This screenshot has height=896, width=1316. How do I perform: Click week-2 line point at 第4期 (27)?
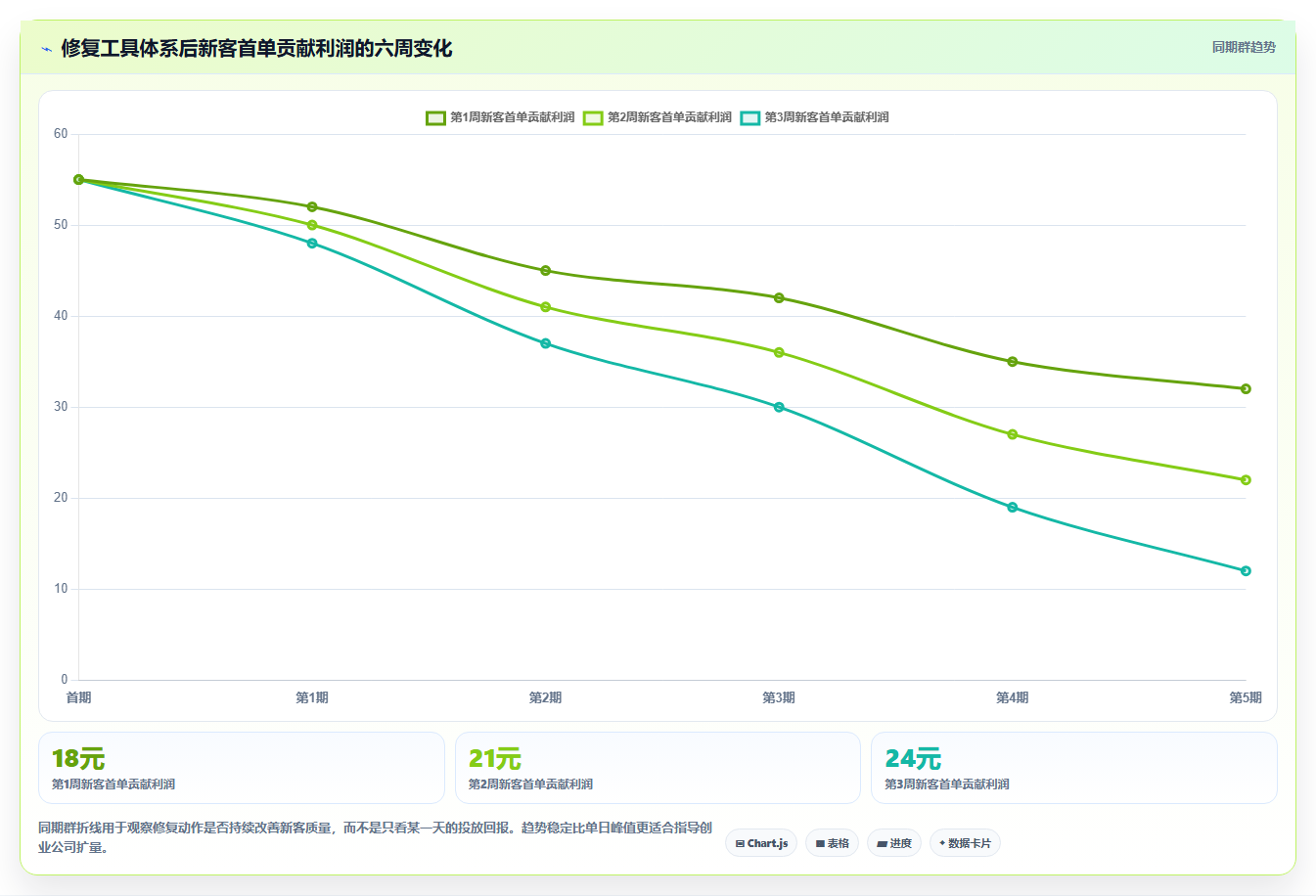[1012, 434]
